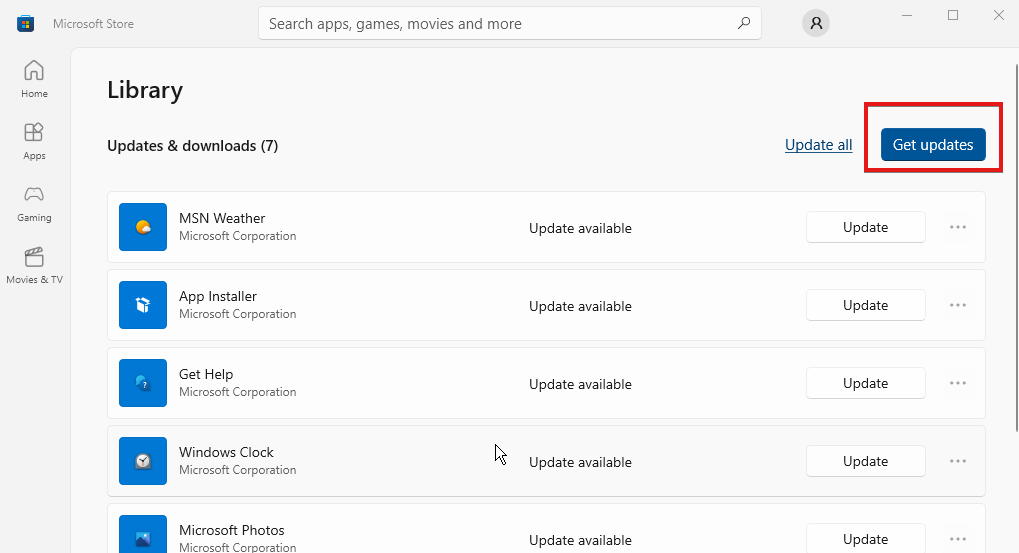This screenshot has width=1019, height=553.
Task: Open more options for App Installer
Action: click(958, 305)
